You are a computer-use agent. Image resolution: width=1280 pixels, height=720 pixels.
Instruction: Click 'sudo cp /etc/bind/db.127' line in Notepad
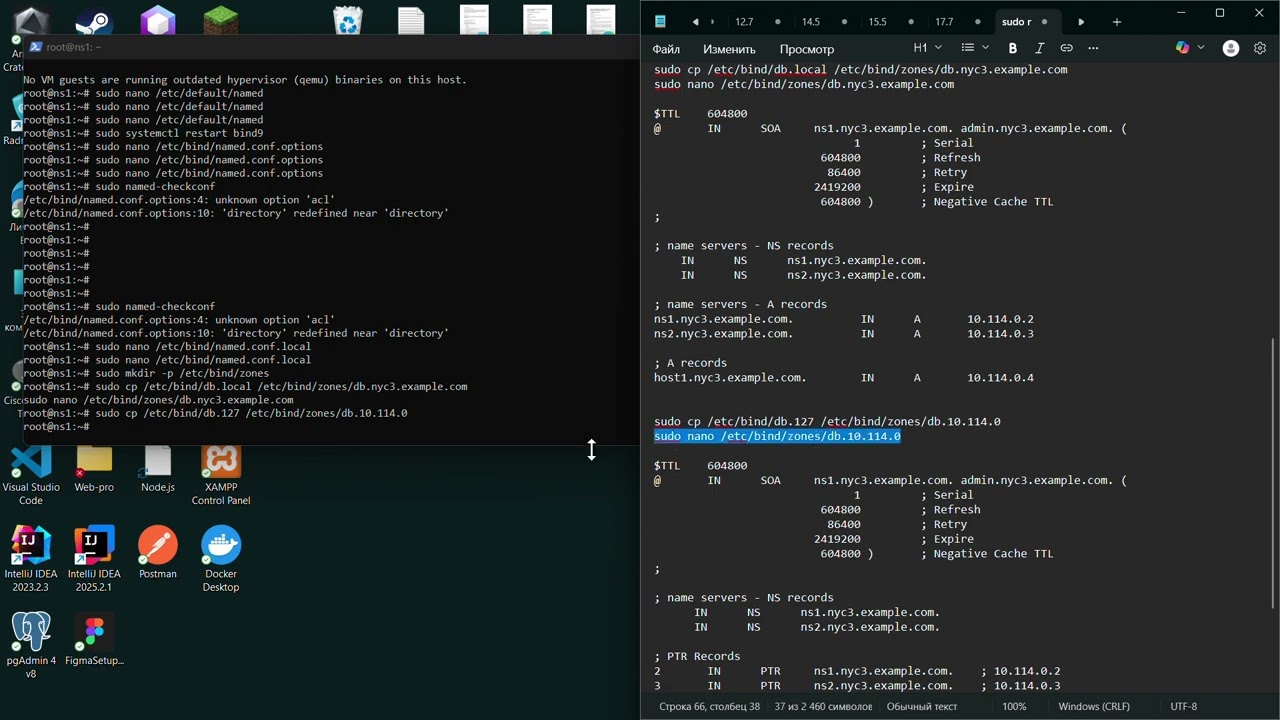tap(827, 421)
